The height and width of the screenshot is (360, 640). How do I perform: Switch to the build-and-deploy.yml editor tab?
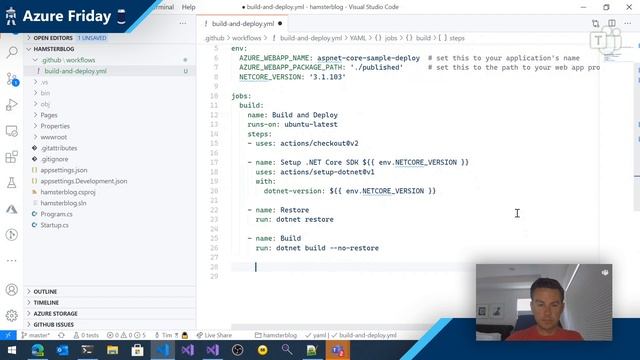pos(242,24)
